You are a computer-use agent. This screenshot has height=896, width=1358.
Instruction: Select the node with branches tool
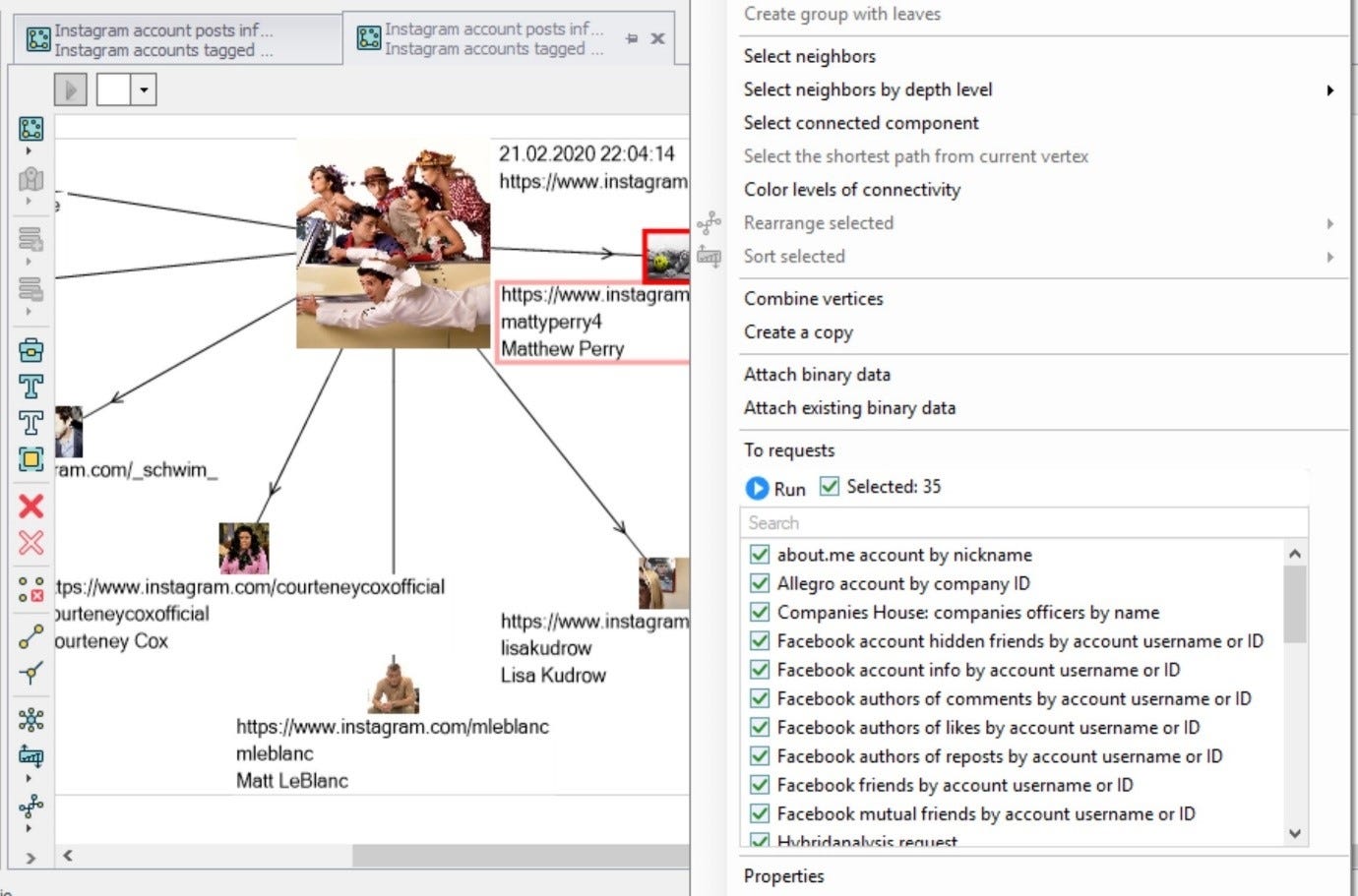31,673
